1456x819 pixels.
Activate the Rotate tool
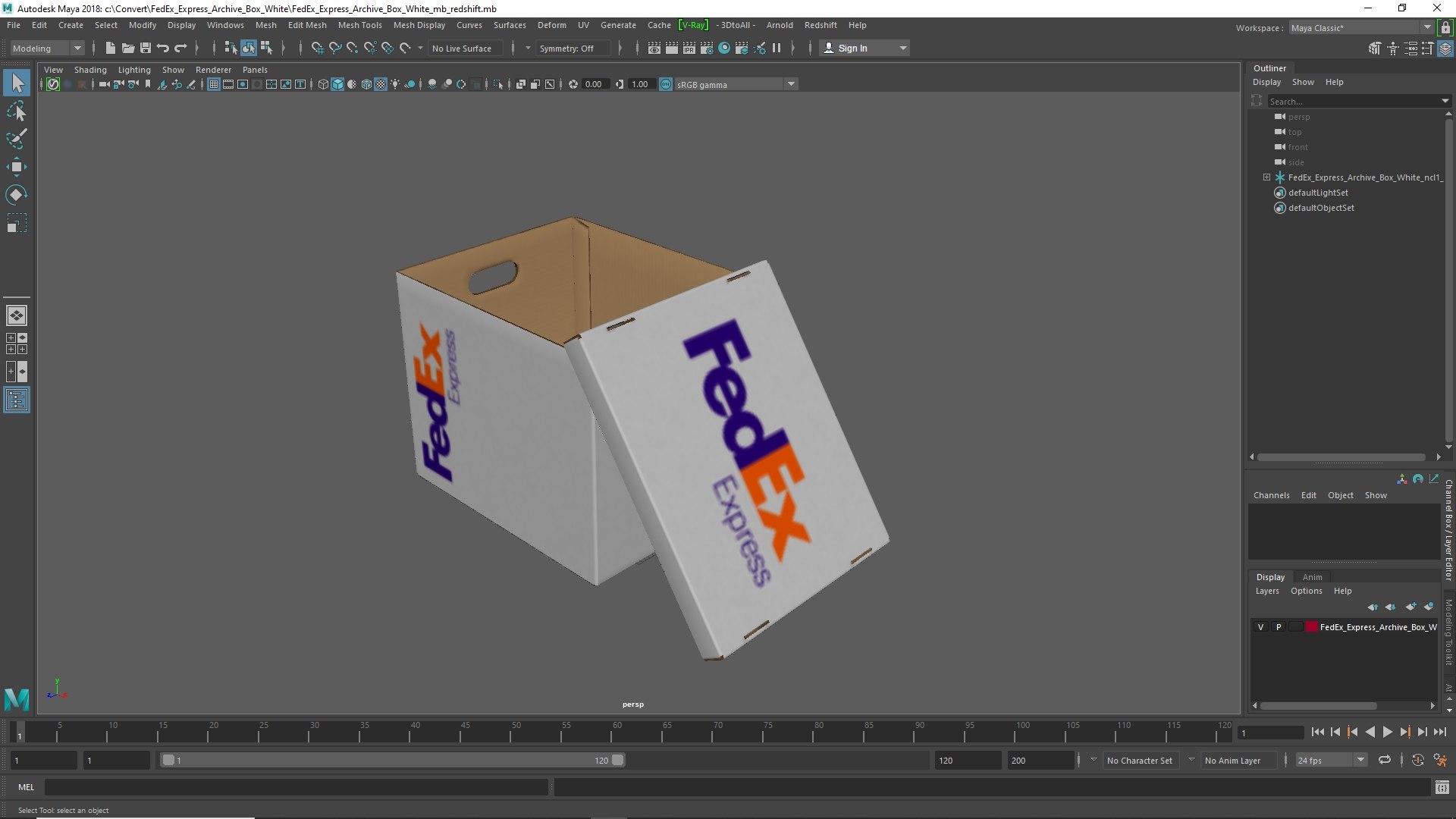17,195
